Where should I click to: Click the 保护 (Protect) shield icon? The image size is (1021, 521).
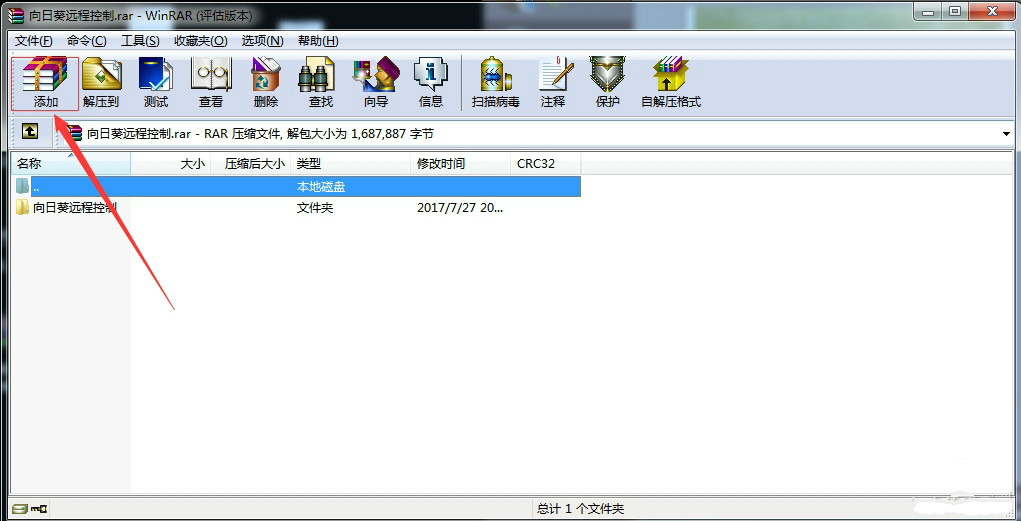click(608, 83)
